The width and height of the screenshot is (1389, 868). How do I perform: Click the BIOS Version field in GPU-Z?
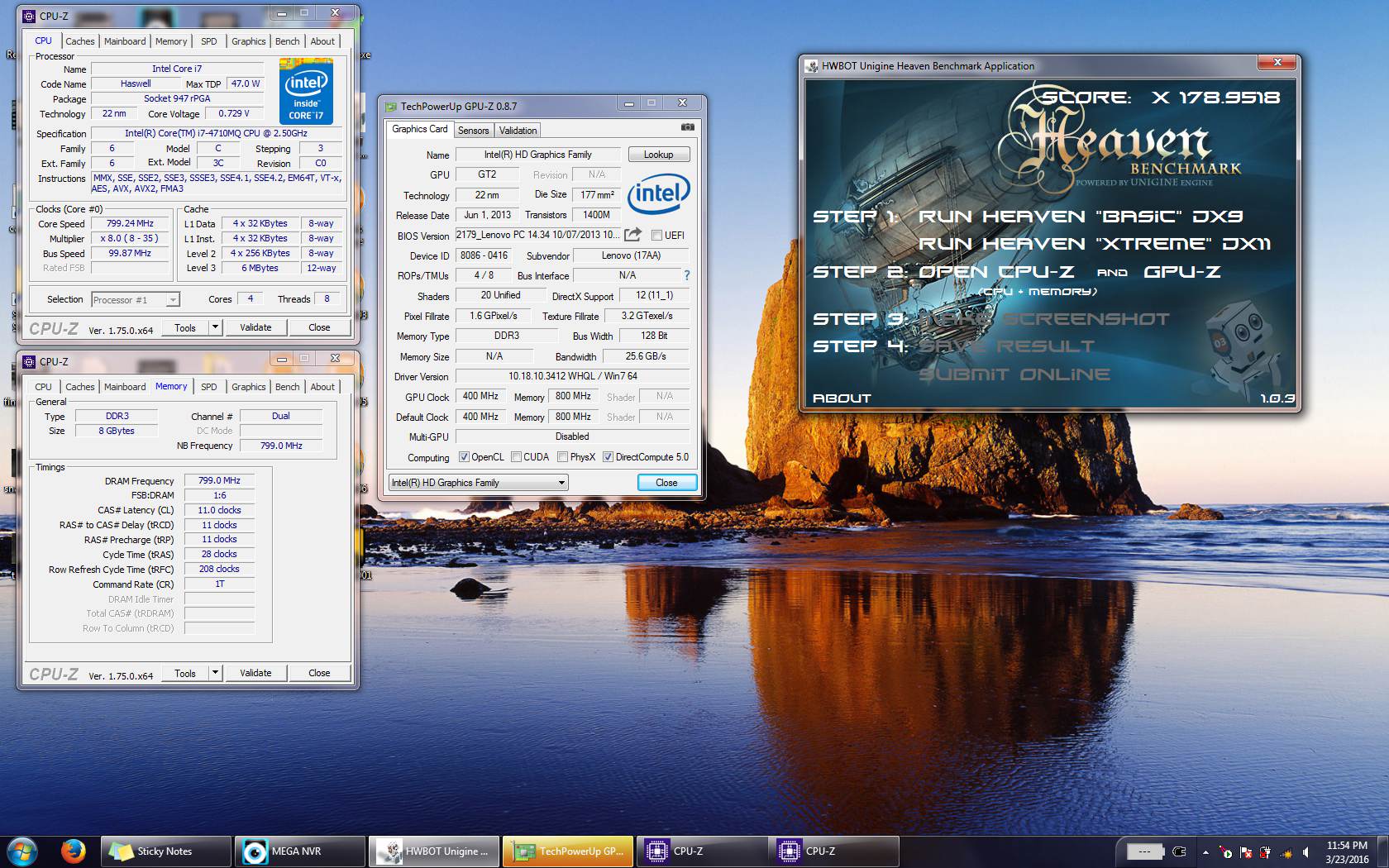click(537, 235)
